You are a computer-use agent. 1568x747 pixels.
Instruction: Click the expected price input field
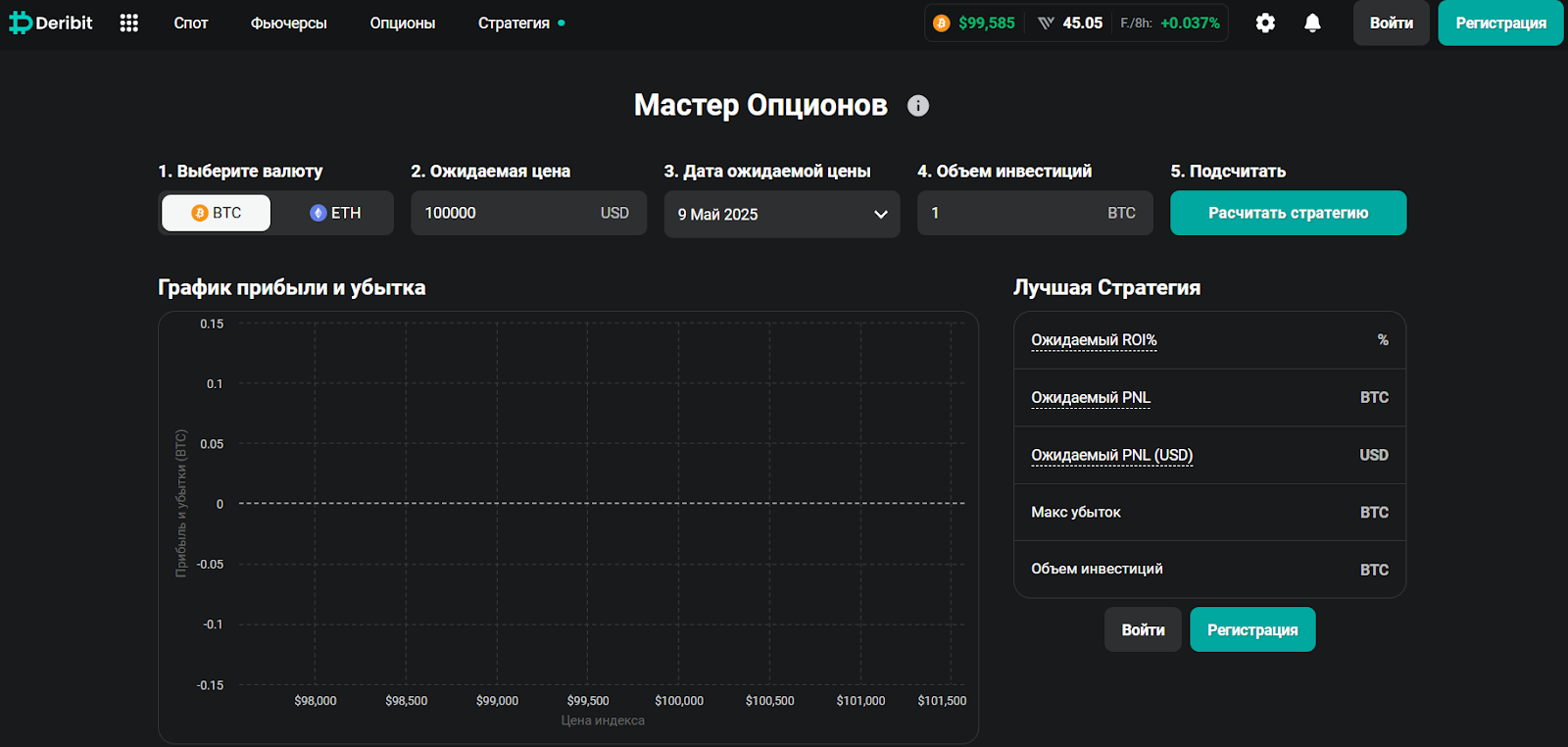click(528, 213)
